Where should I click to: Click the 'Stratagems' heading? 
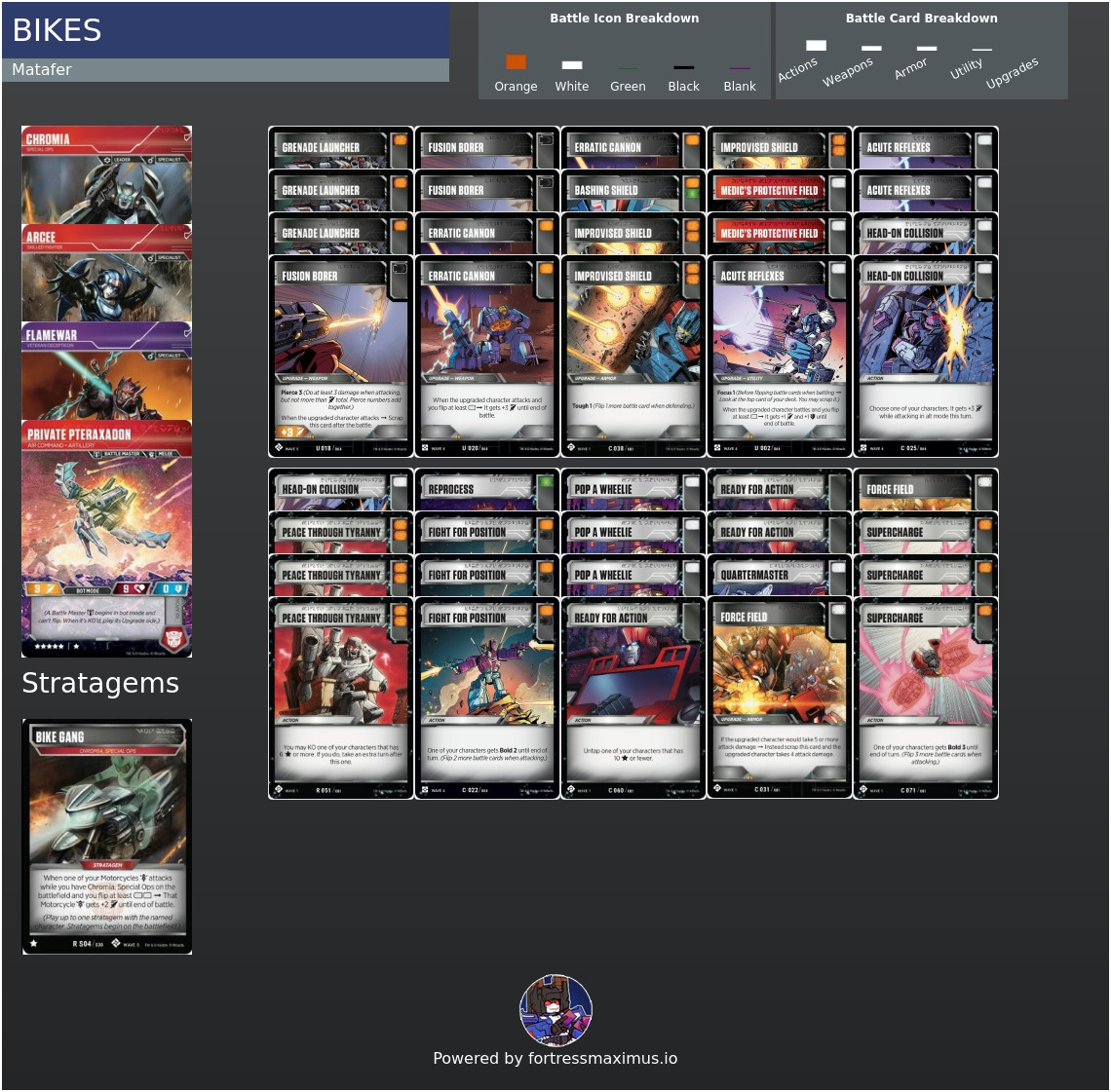(x=100, y=683)
